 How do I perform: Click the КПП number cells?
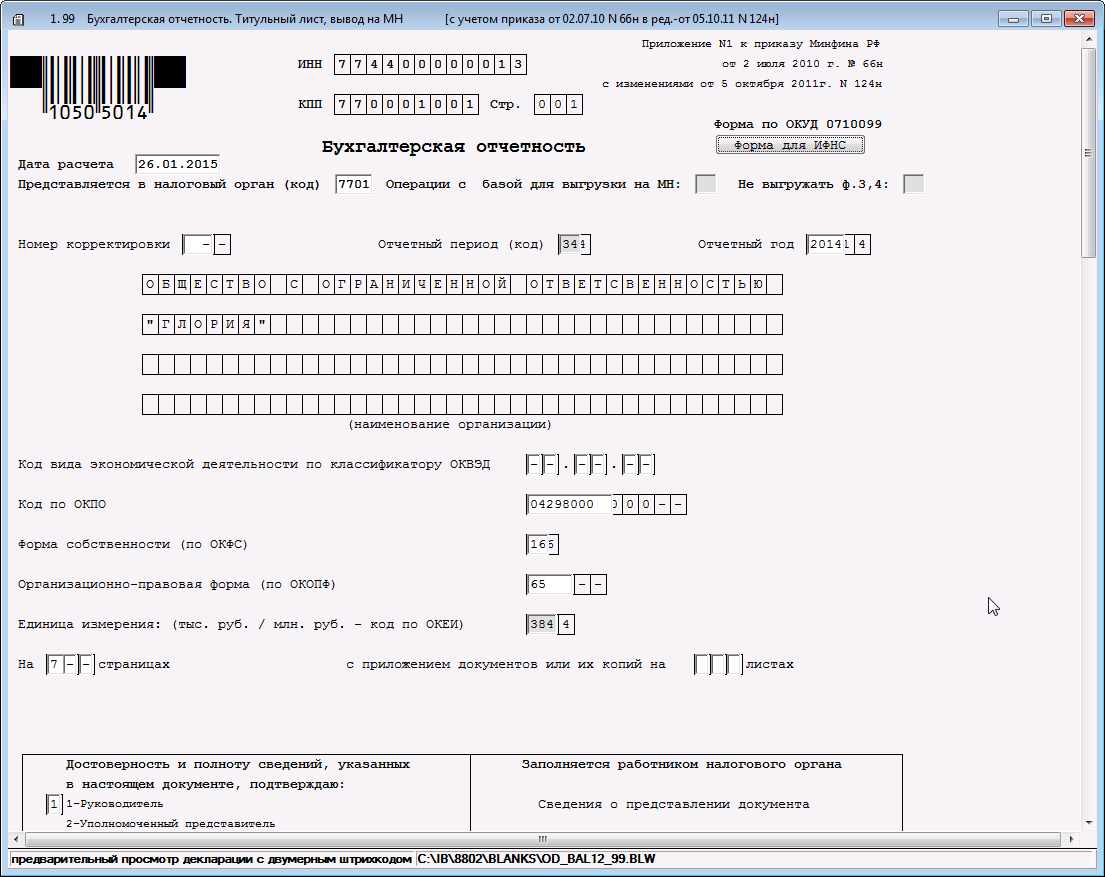point(406,104)
